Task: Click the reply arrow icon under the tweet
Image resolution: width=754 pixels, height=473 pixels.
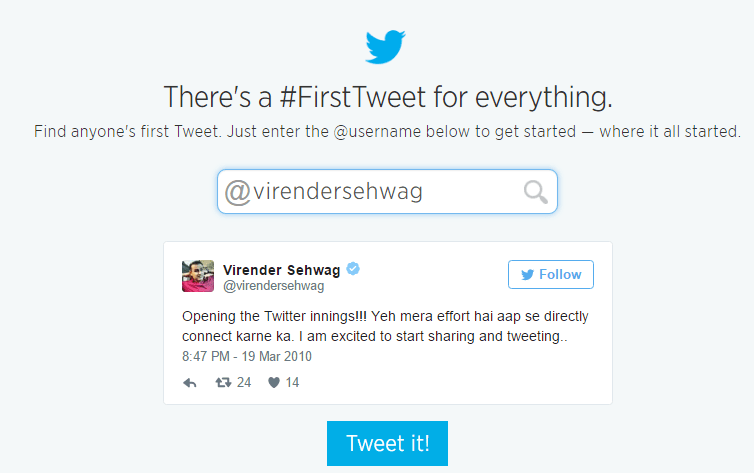Action: 190,383
